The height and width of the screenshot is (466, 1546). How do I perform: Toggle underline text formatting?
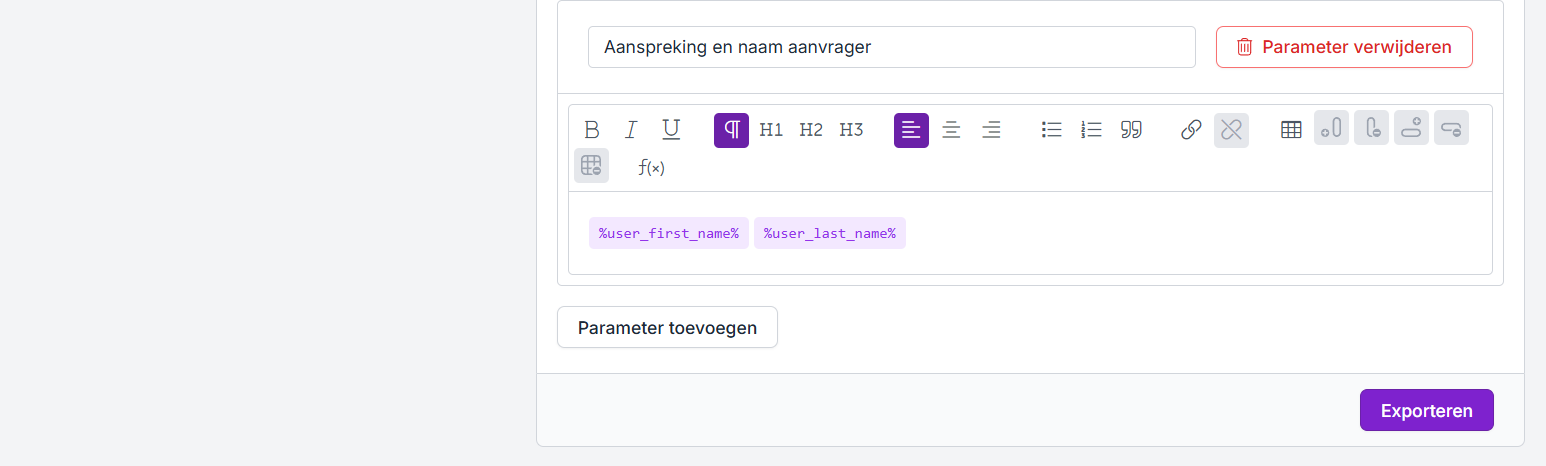tap(671, 130)
